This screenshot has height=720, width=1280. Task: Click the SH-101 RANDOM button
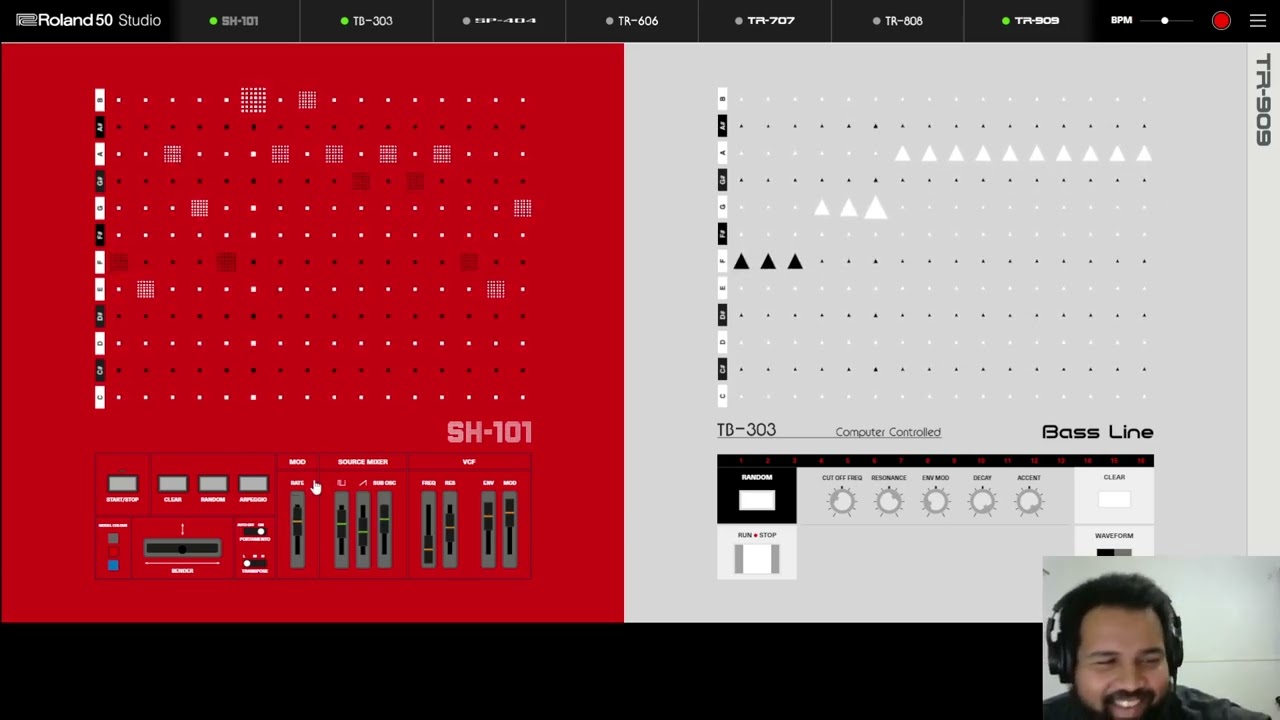click(213, 484)
